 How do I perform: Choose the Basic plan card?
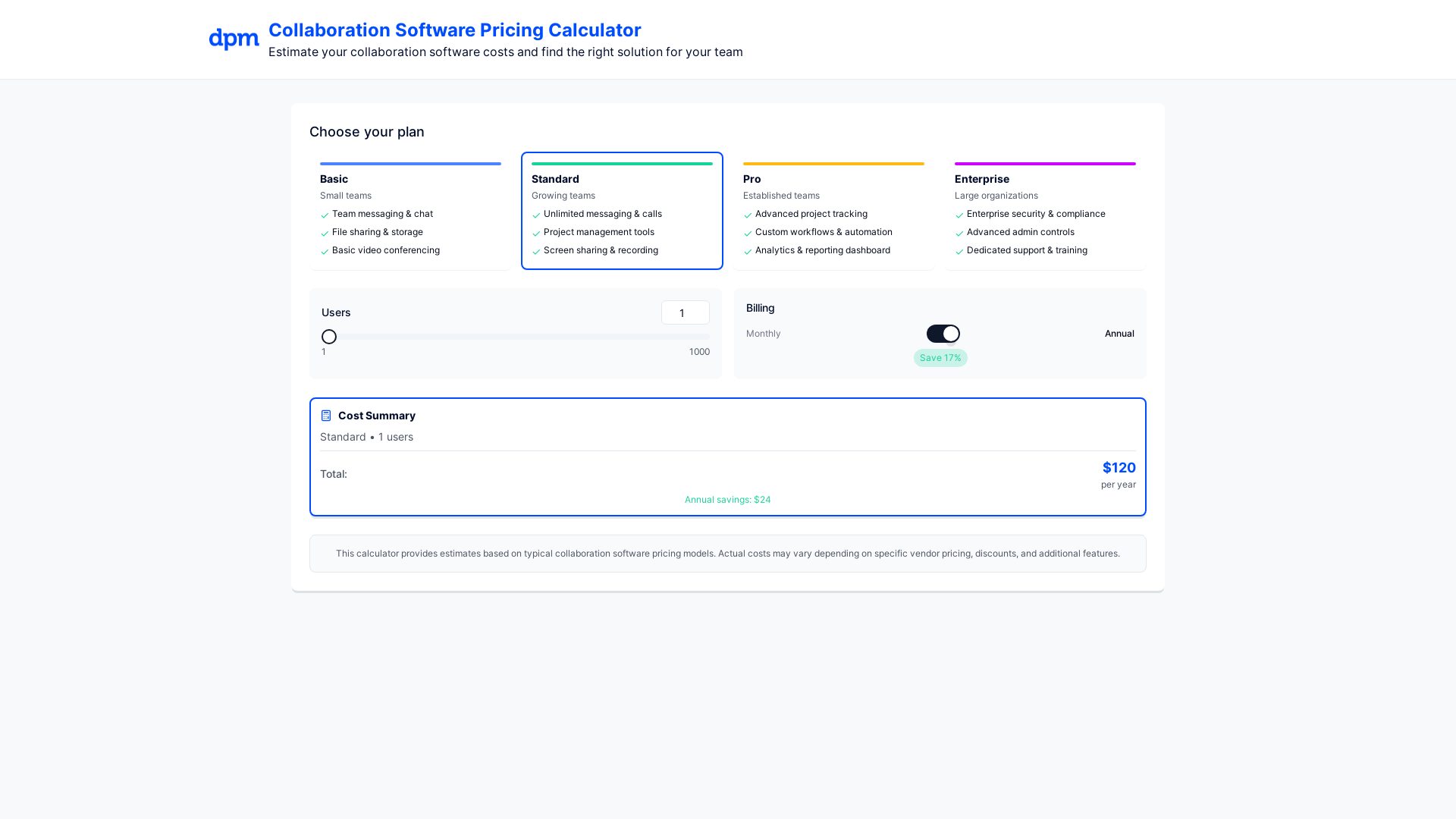410,211
